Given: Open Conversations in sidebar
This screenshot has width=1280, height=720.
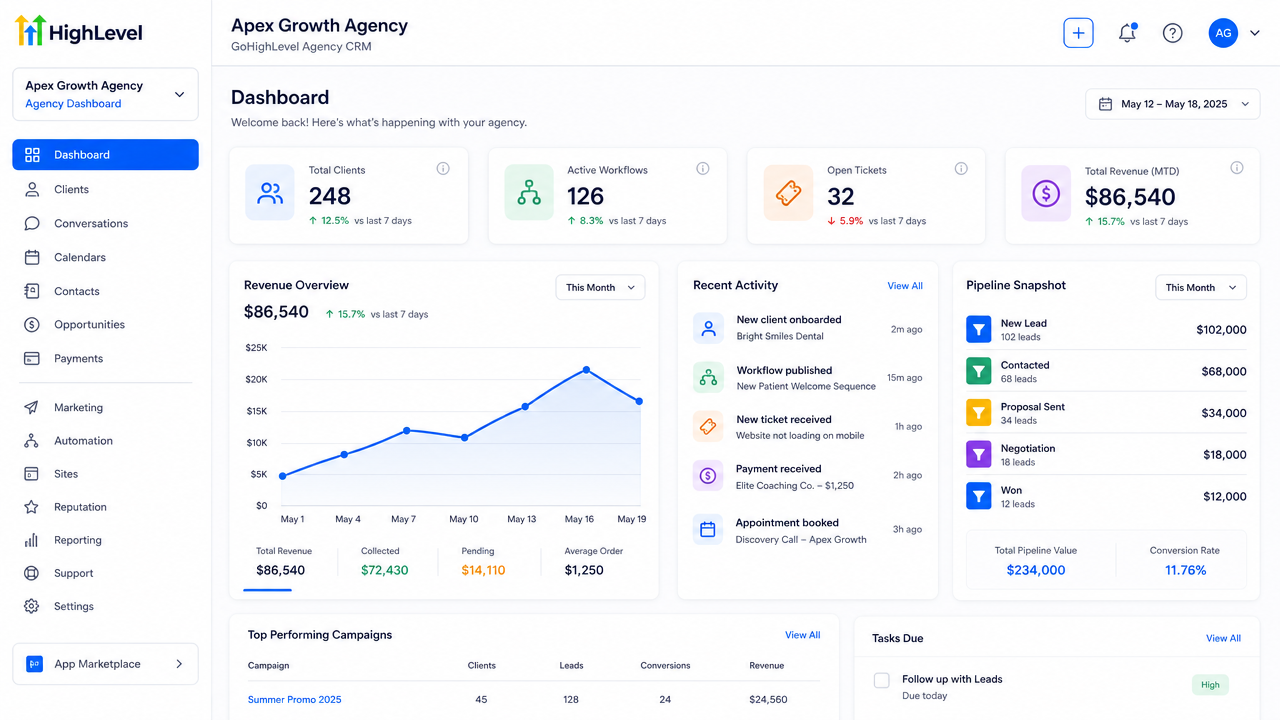Looking at the screenshot, I should pos(105,223).
